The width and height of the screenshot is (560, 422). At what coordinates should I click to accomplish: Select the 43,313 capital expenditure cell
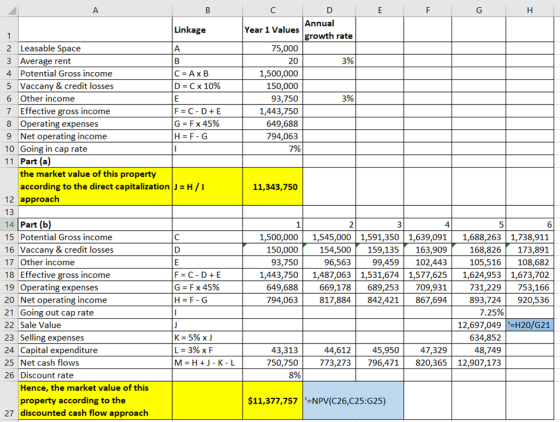(x=272, y=350)
